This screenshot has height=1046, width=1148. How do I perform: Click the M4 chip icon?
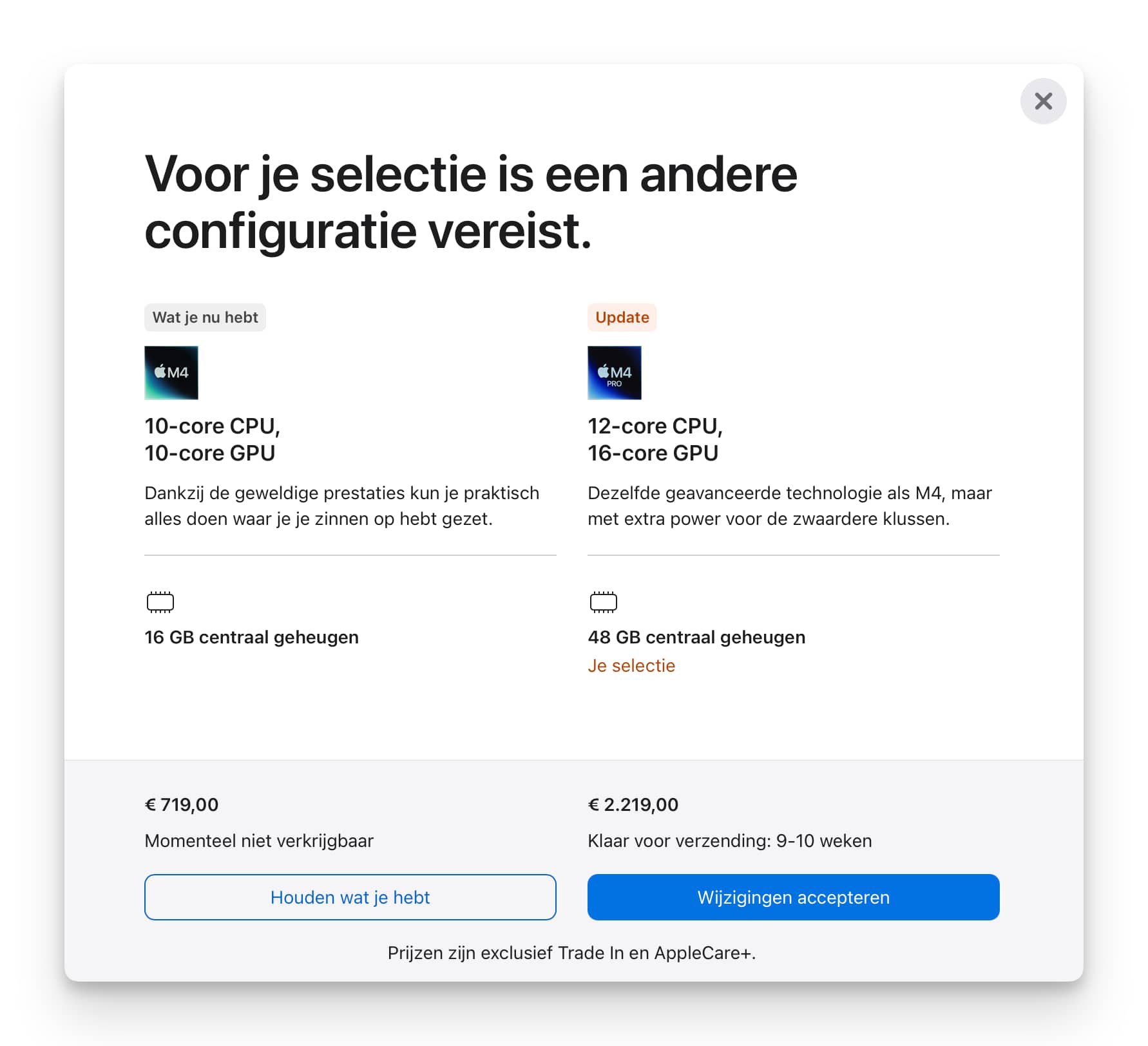click(x=171, y=373)
